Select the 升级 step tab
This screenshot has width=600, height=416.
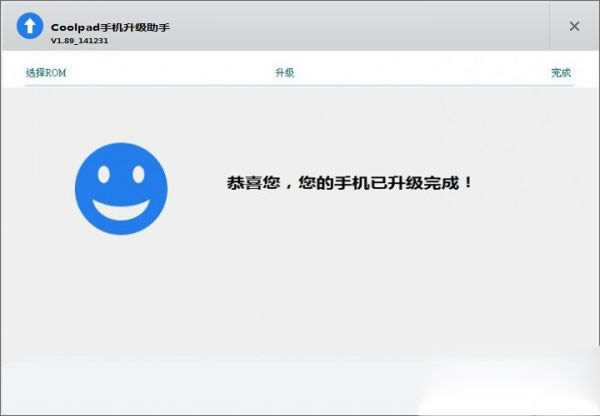pyautogui.click(x=284, y=73)
